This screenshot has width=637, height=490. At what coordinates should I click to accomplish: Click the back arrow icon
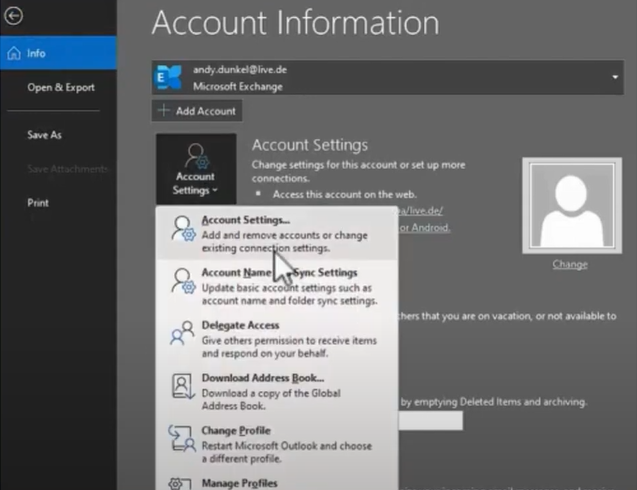click(x=13, y=16)
